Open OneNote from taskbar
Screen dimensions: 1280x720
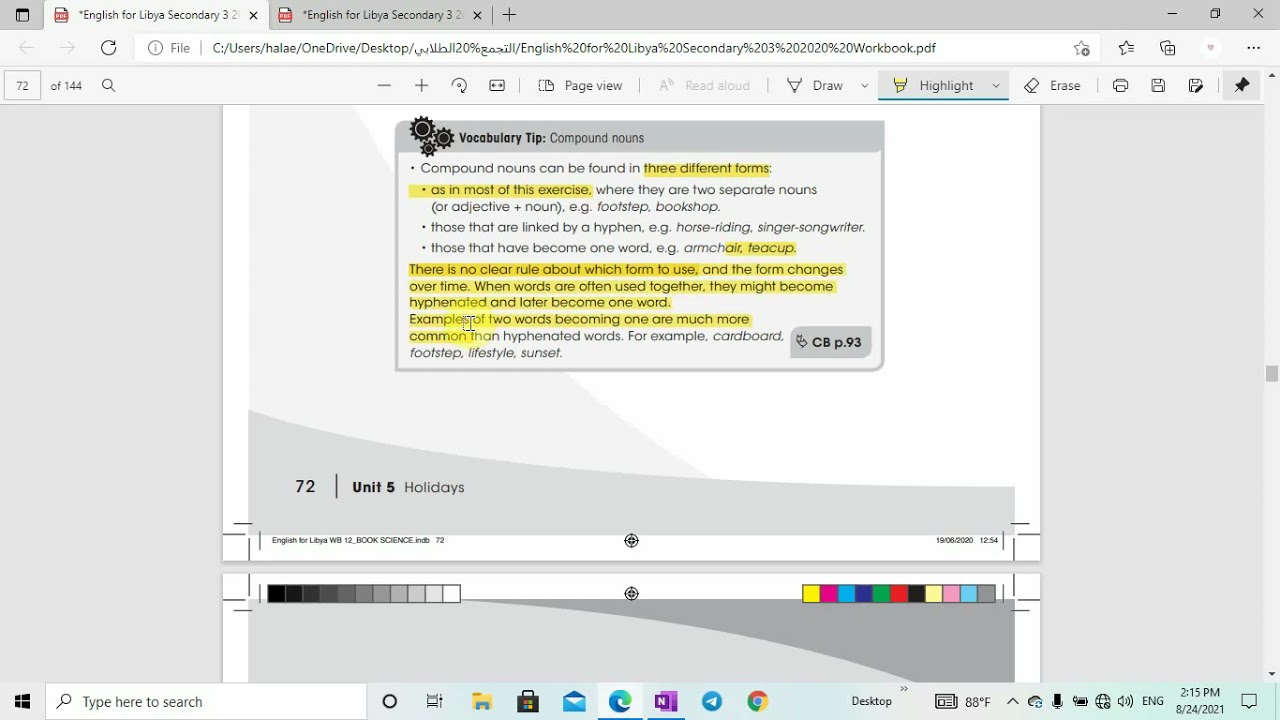tap(666, 702)
